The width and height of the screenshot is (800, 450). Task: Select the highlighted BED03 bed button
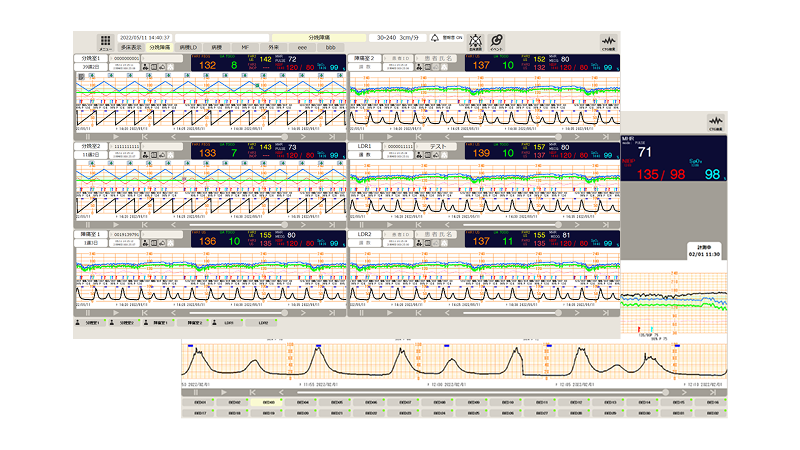point(267,402)
